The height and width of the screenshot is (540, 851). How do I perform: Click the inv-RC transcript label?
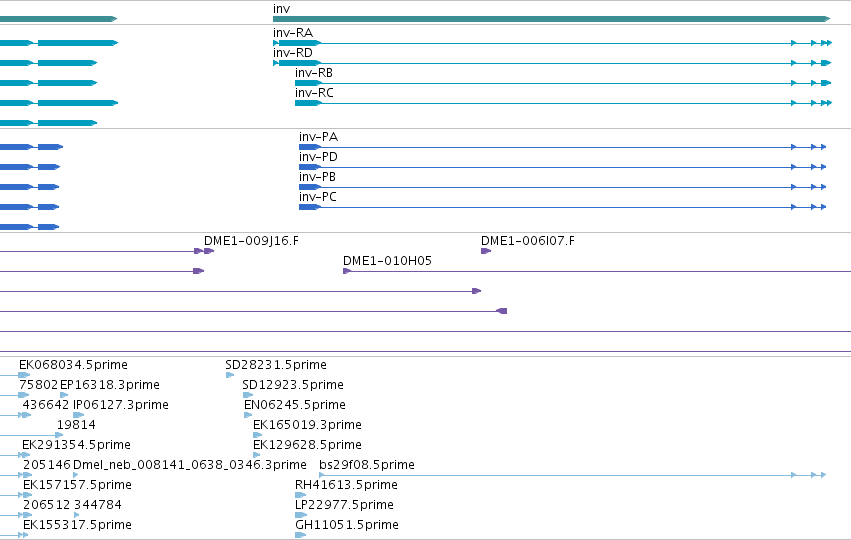pos(314,93)
